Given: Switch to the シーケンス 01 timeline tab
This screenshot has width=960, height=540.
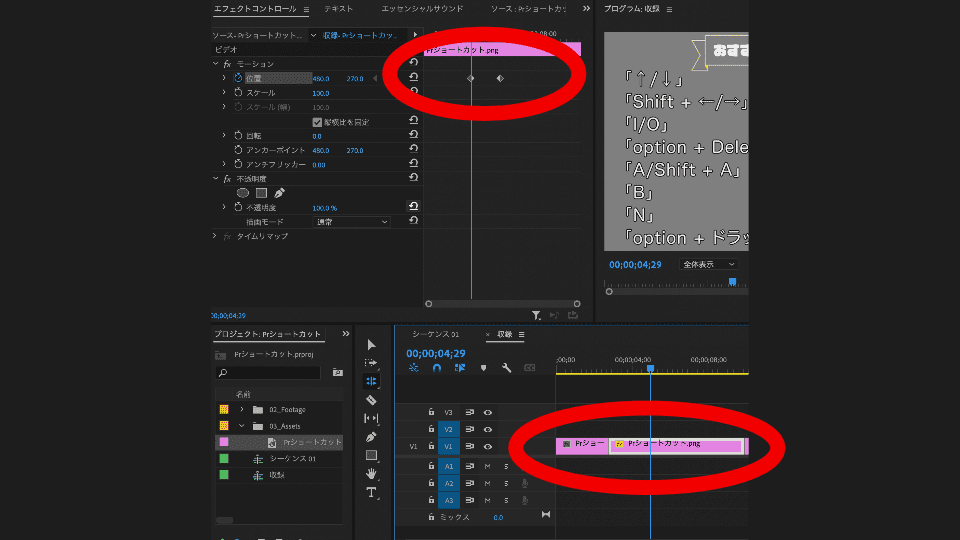Looking at the screenshot, I should pos(435,334).
